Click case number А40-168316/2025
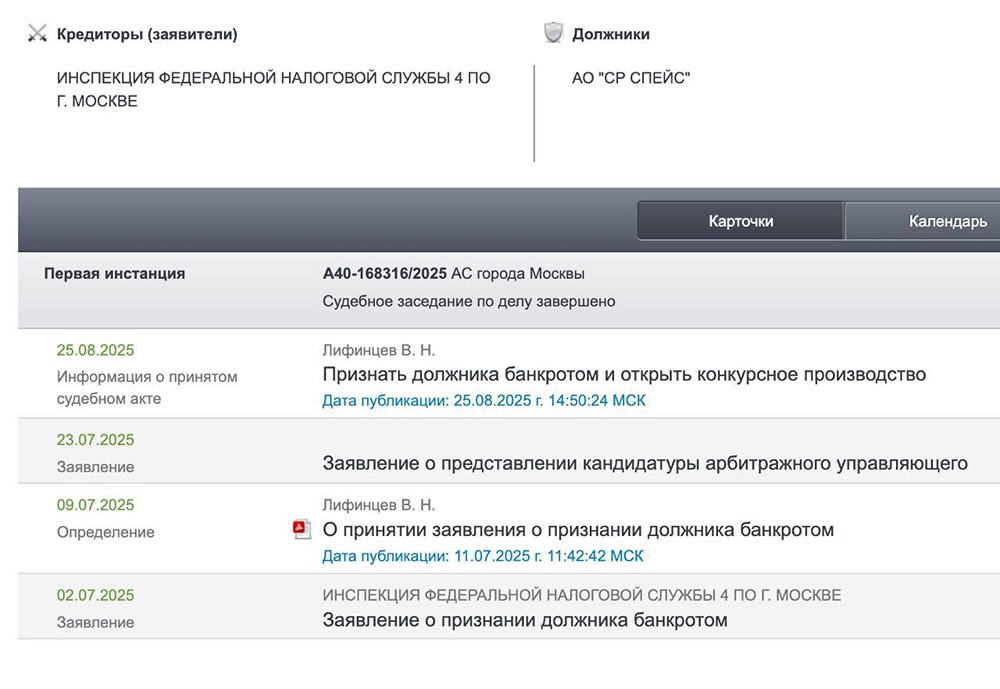 385,273
